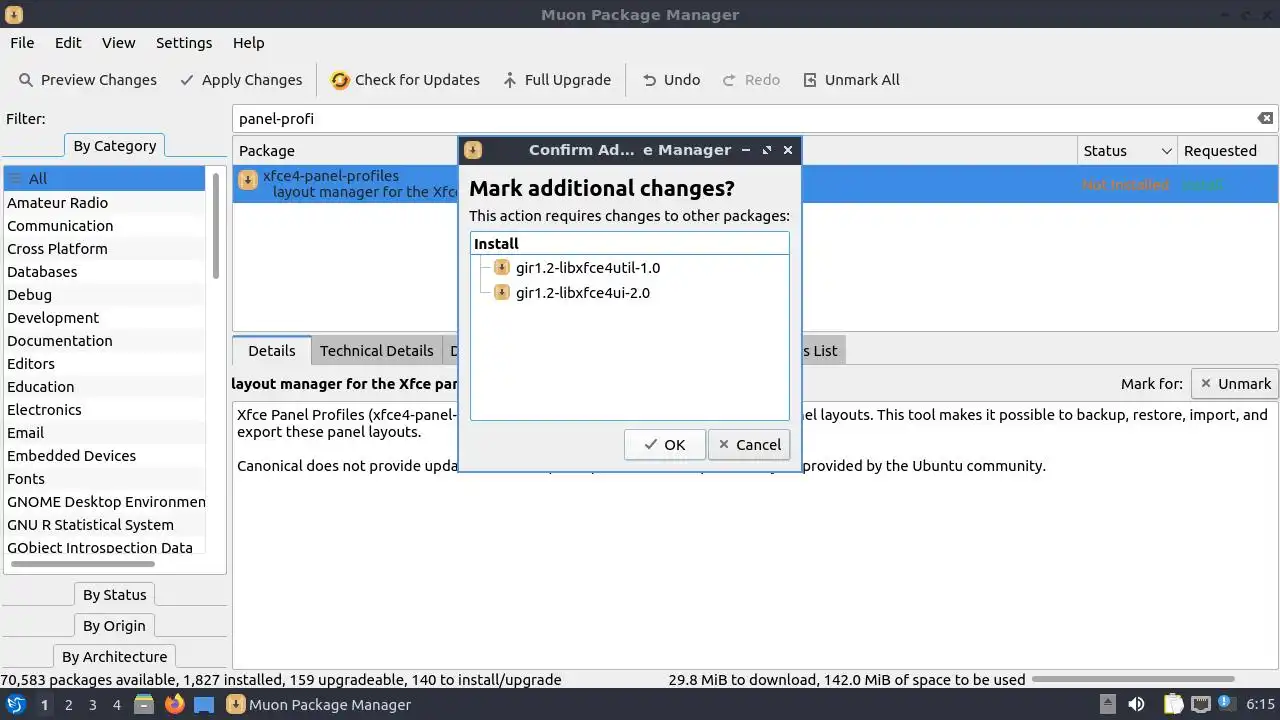The height and width of the screenshot is (720, 1280).
Task: Switch to the Details tab
Action: 271,351
